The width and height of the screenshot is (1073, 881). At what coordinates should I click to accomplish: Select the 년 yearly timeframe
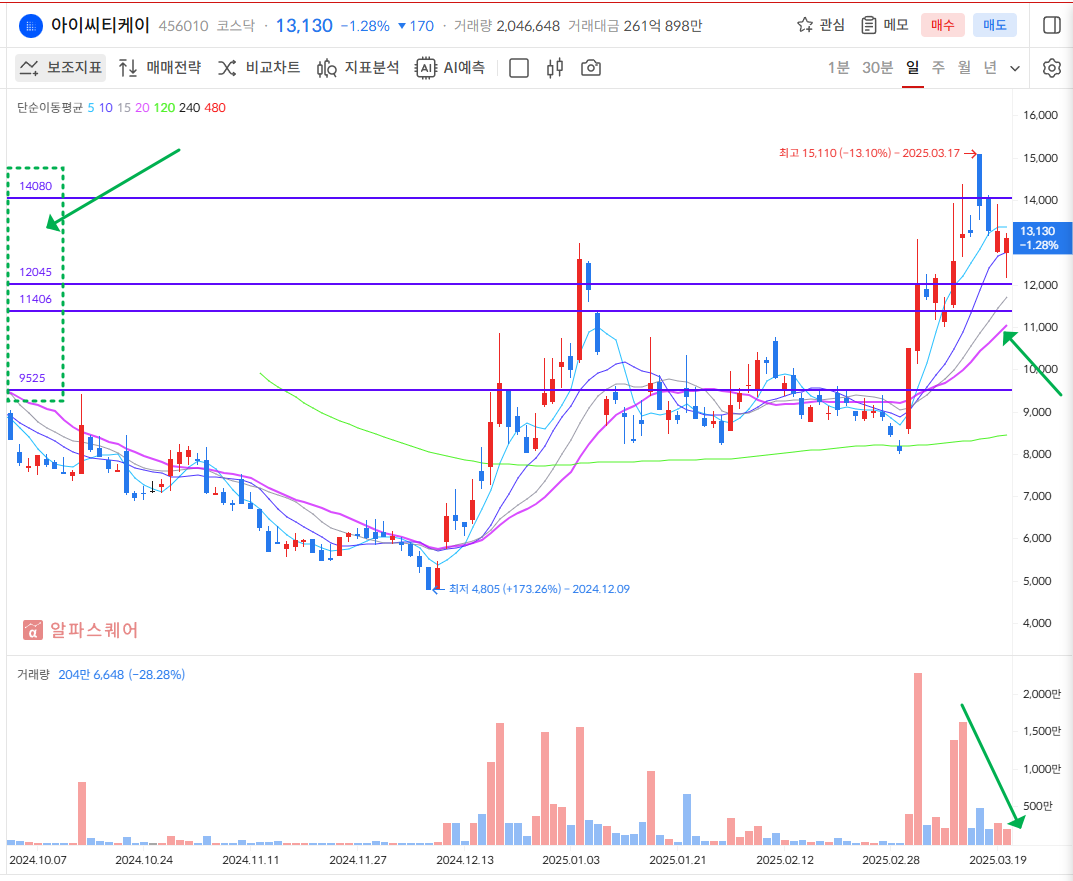(x=990, y=68)
